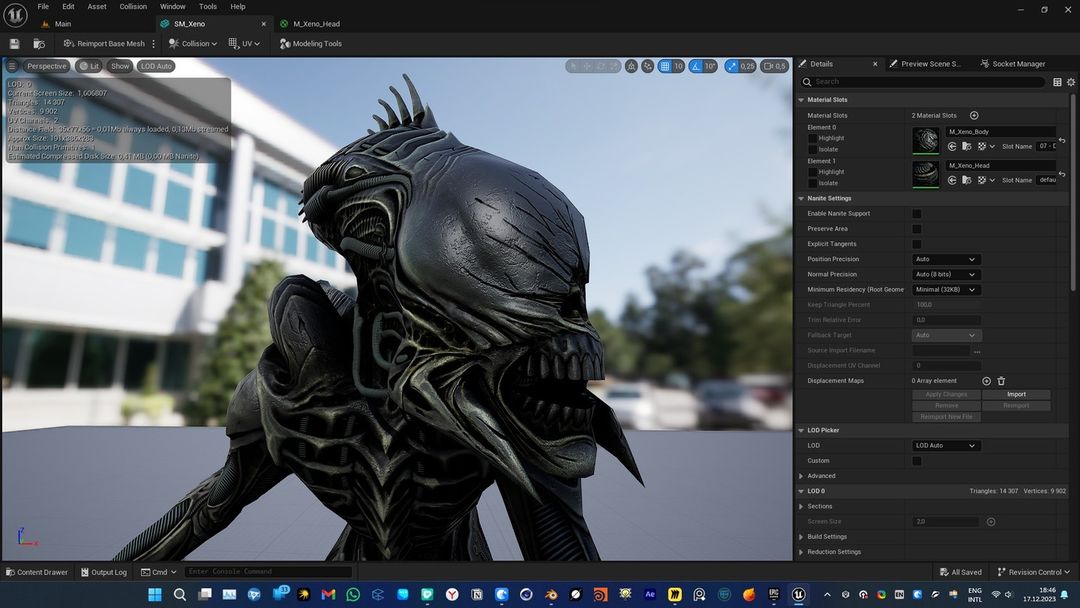The height and width of the screenshot is (608, 1080).
Task: Open Details panel settings gear
Action: [x=1071, y=82]
